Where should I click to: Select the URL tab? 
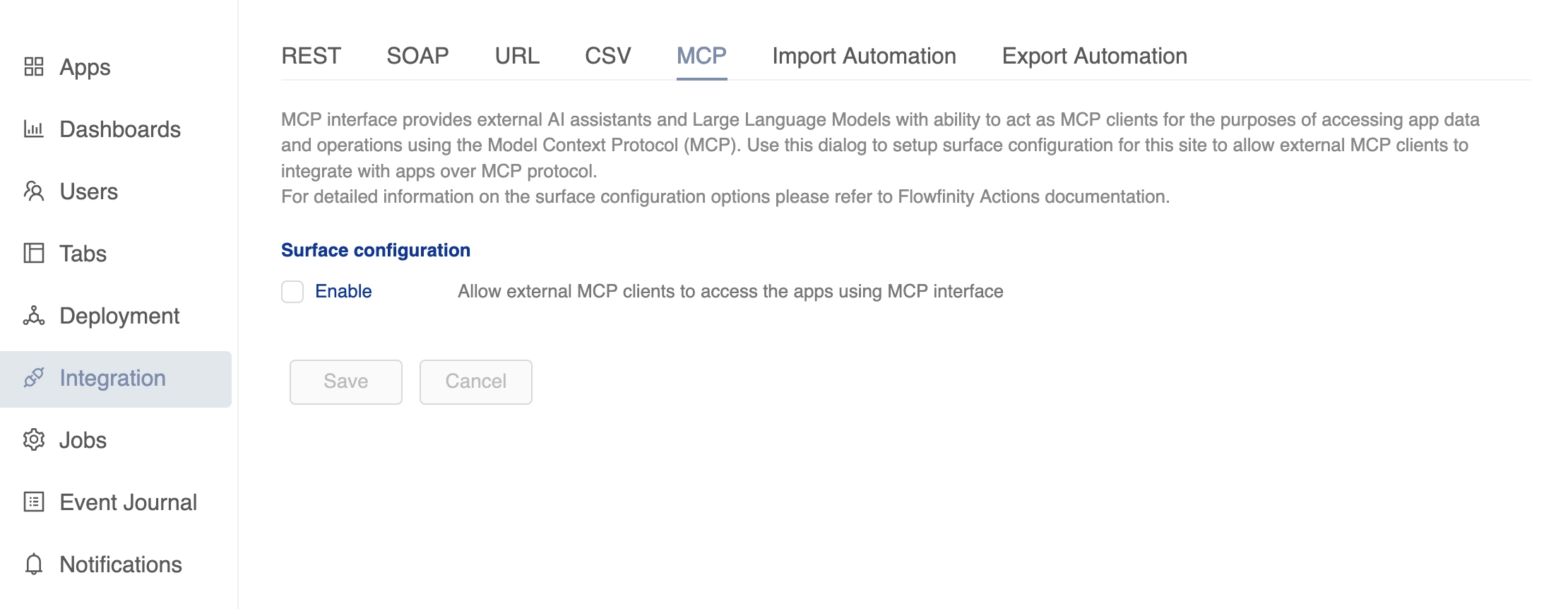(518, 56)
